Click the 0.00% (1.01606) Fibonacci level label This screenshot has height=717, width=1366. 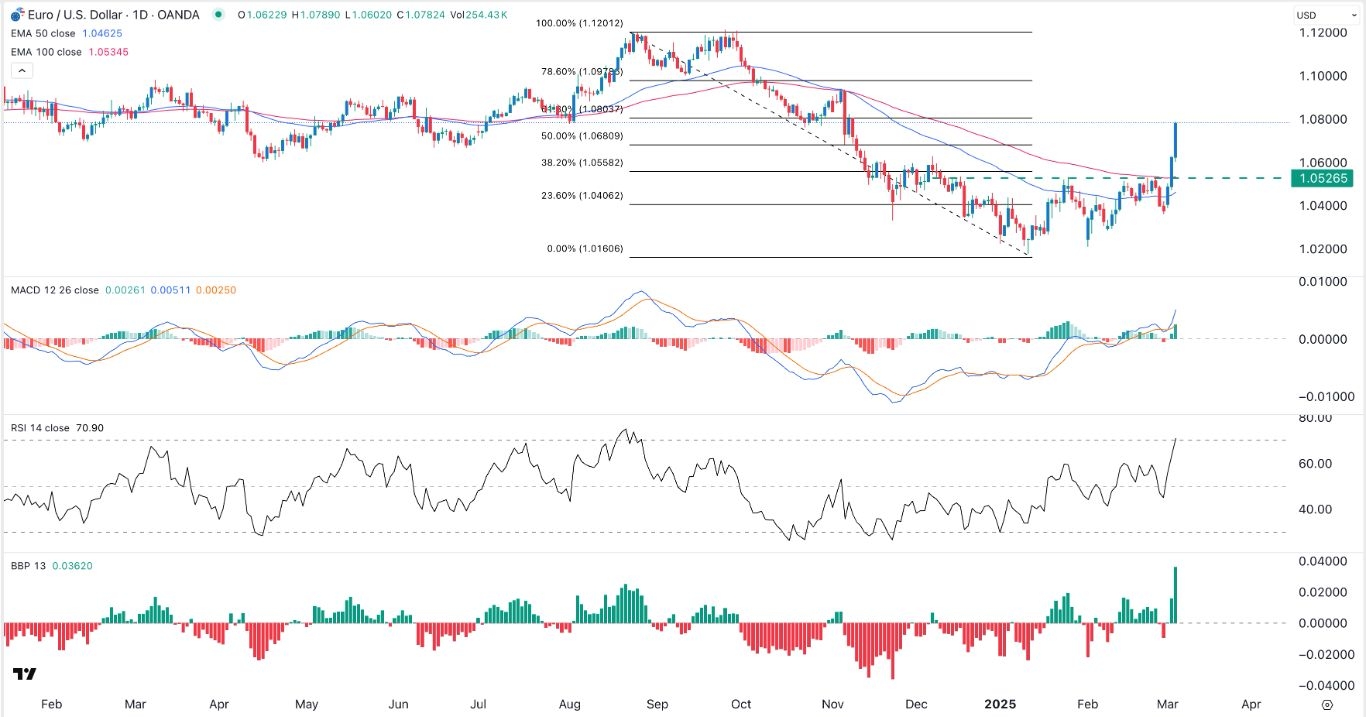(x=585, y=247)
